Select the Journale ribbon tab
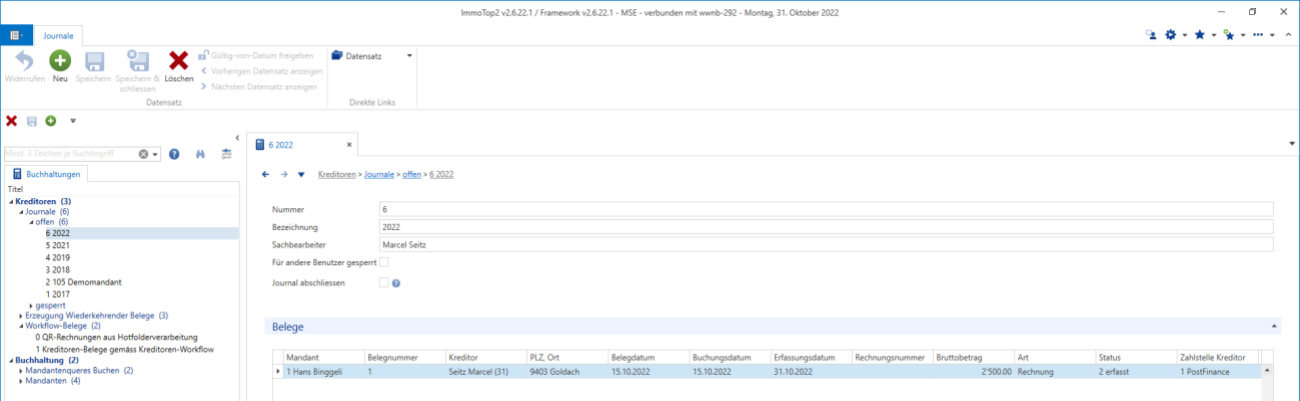1300x401 pixels. [59, 35]
